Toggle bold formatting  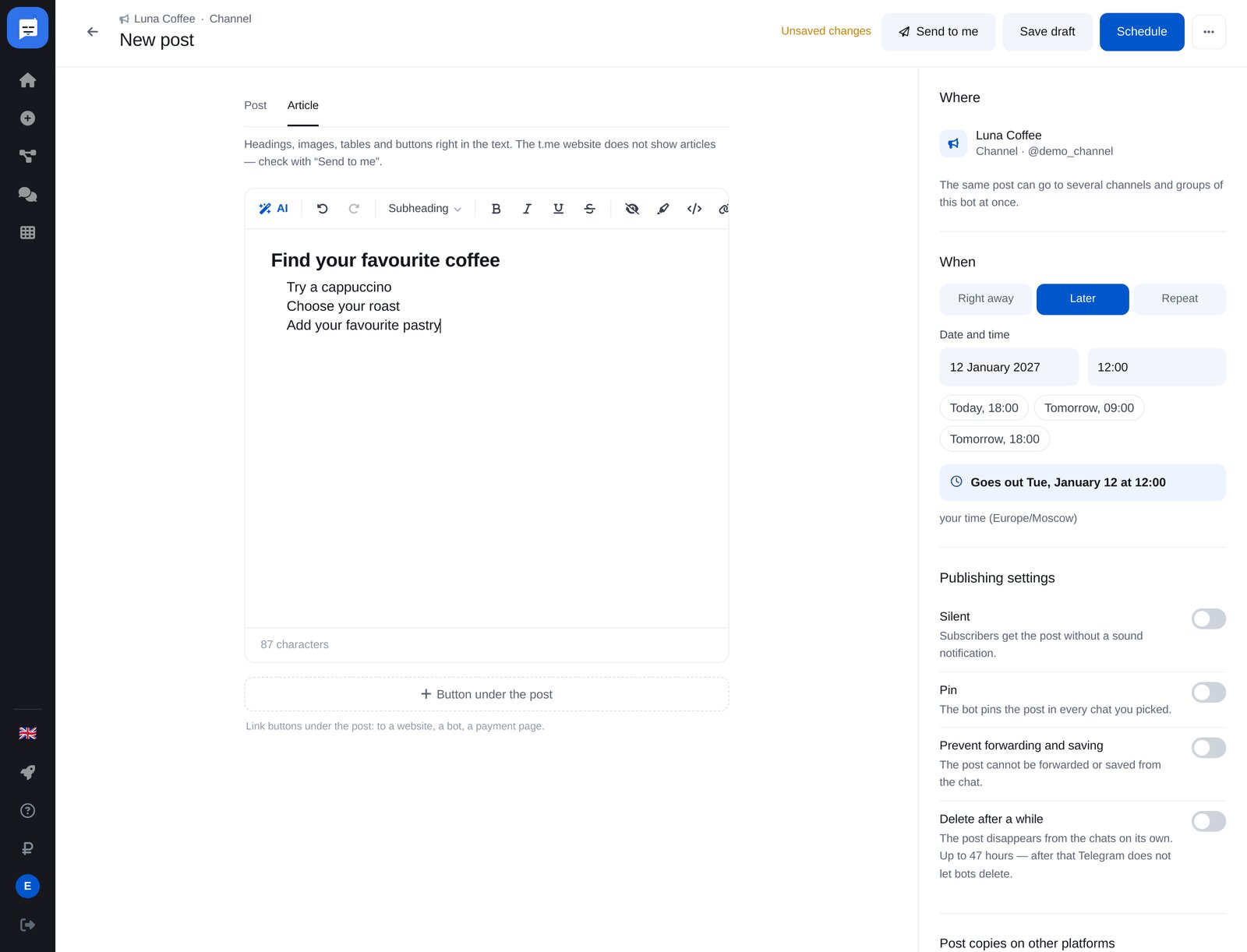[x=496, y=209]
